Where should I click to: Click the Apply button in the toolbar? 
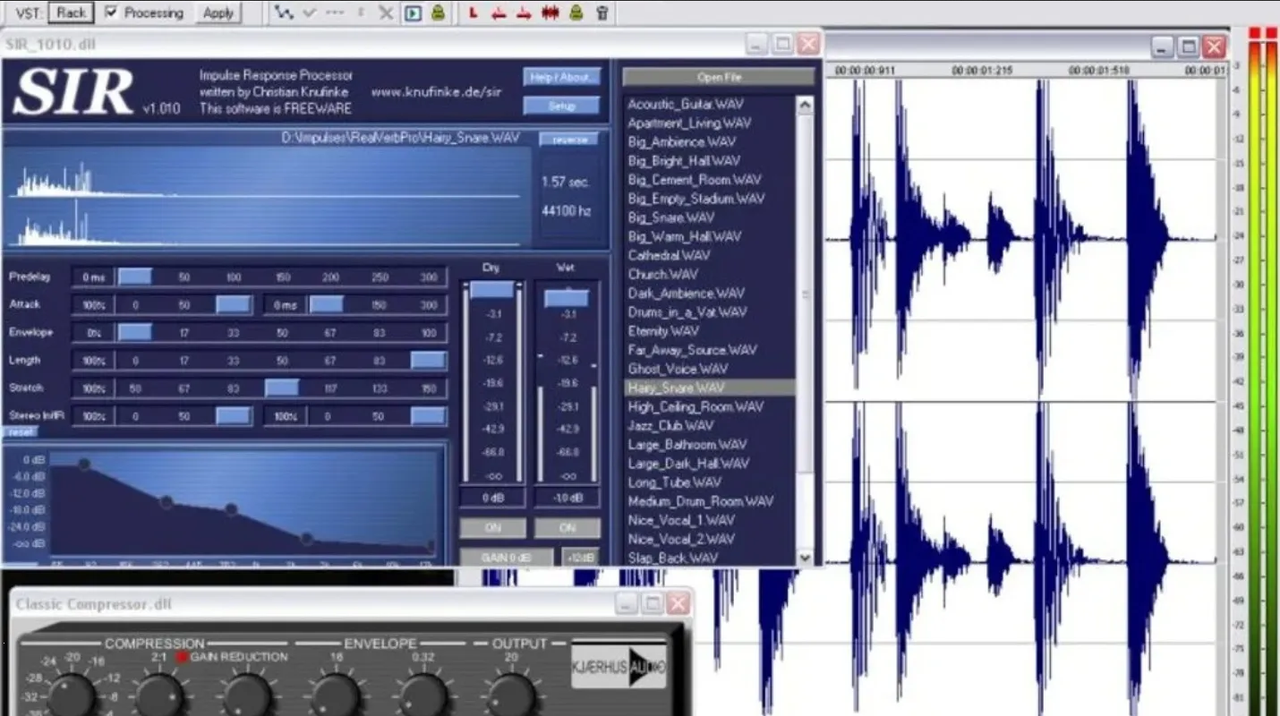[x=217, y=13]
